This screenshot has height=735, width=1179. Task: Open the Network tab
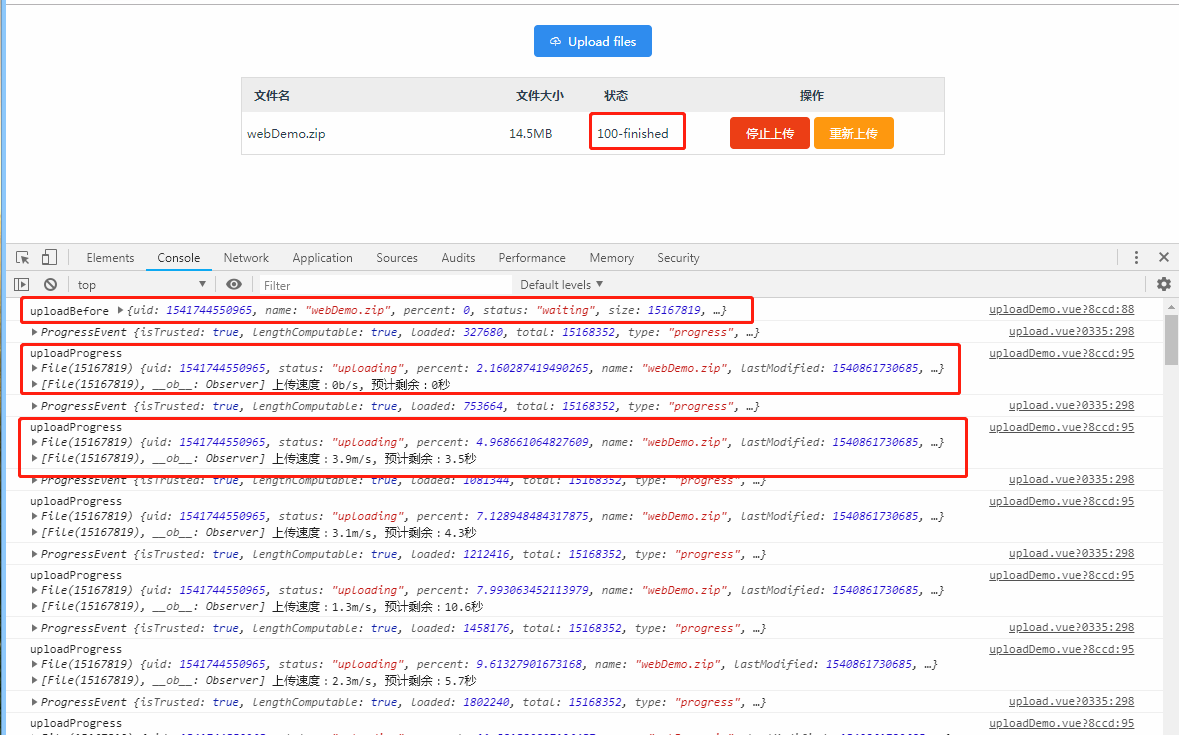tap(246, 258)
